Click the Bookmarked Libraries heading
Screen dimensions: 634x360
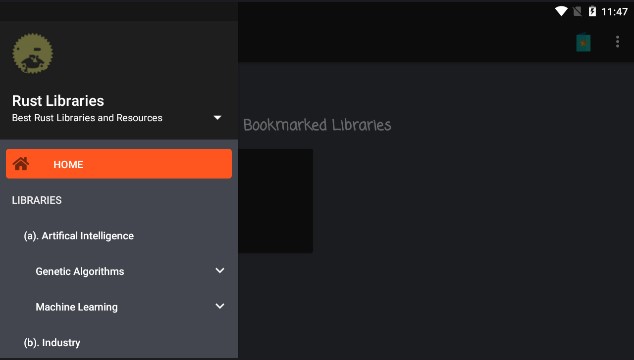[317, 125]
